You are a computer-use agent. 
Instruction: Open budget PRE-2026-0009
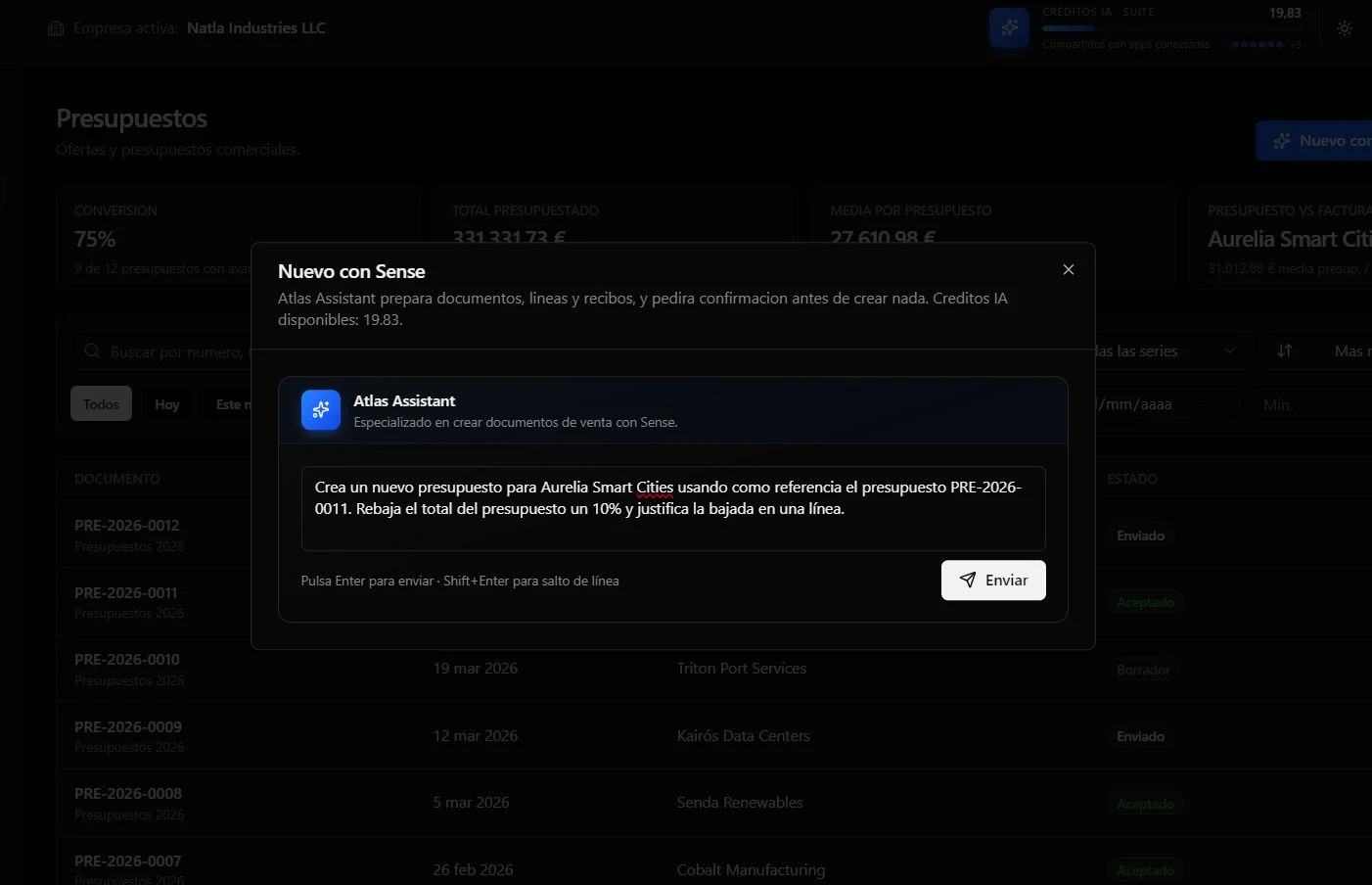tap(128, 726)
